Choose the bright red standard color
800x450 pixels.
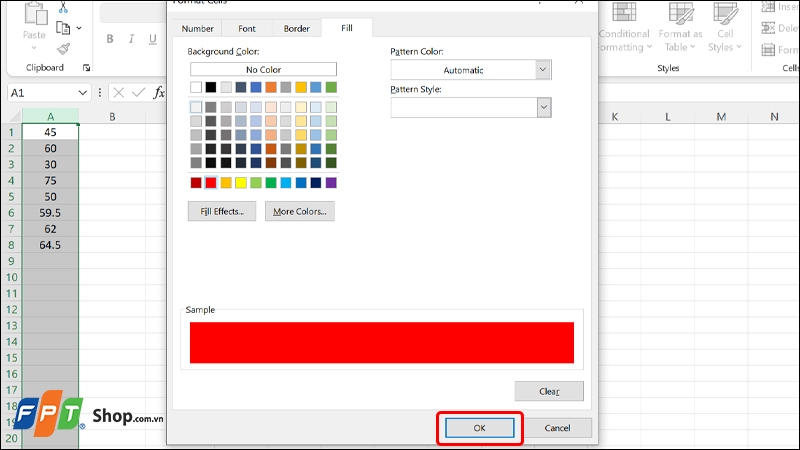211,183
